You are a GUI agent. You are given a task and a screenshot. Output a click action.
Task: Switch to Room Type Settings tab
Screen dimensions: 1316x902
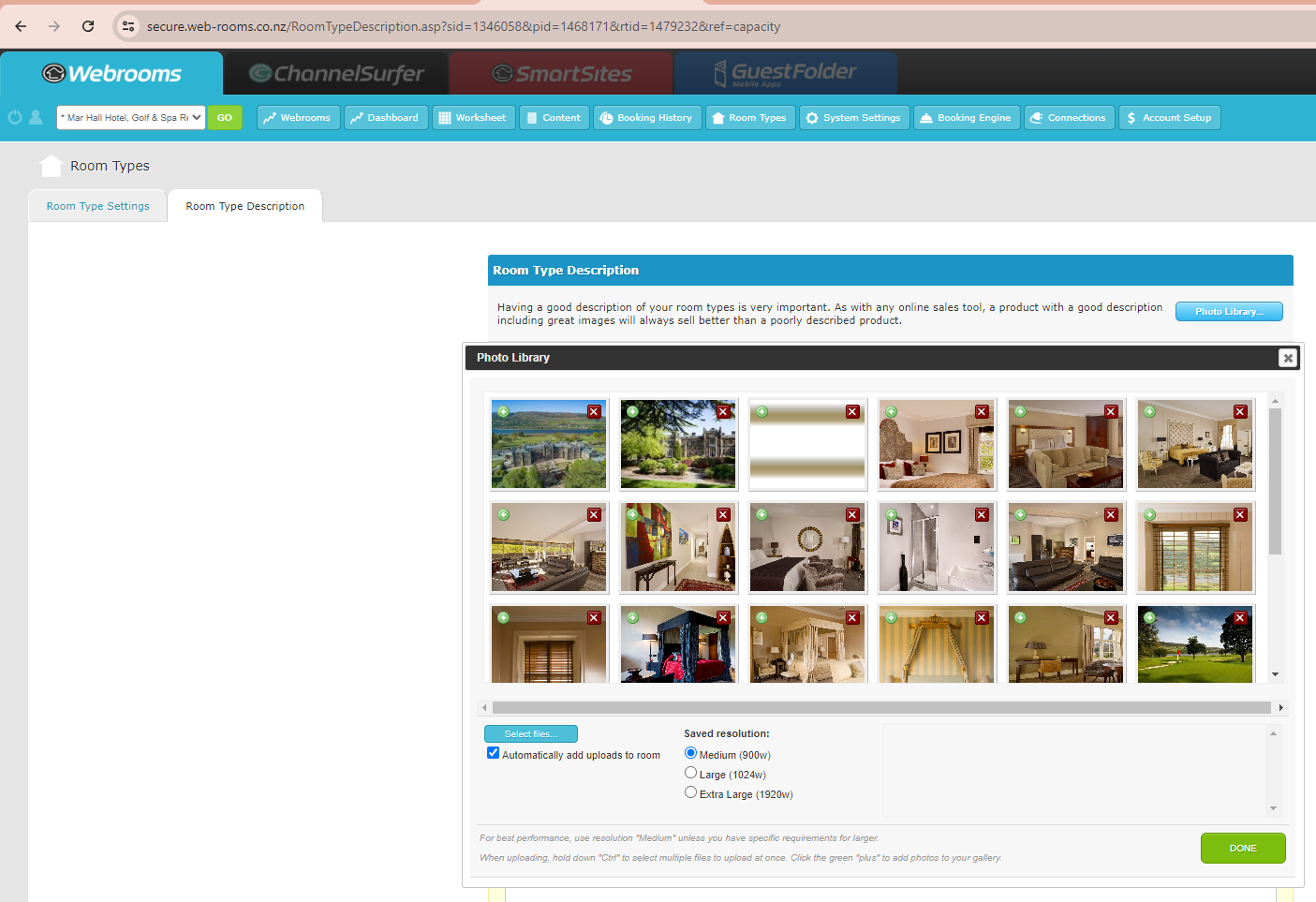(98, 206)
